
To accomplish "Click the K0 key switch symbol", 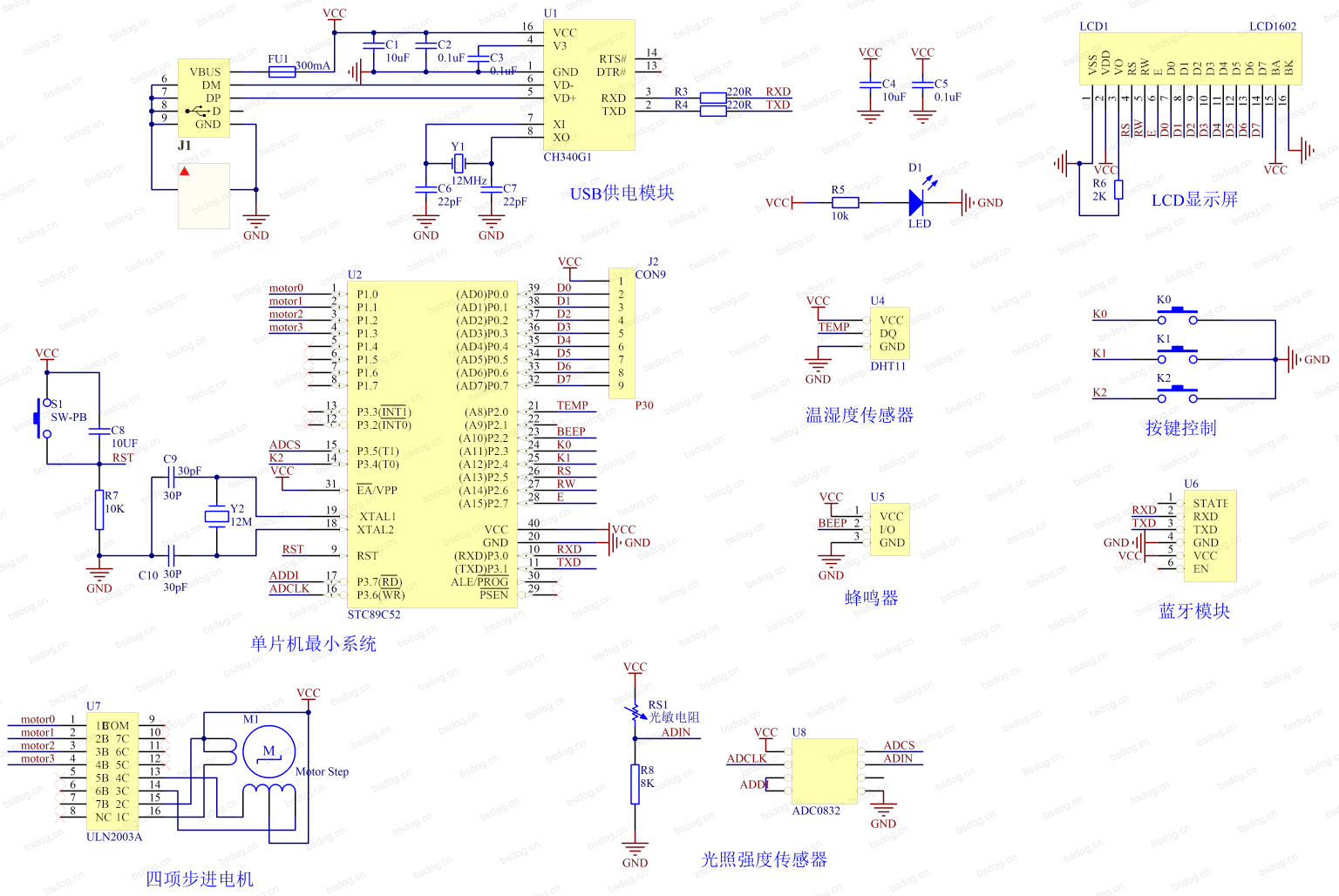I will [1178, 316].
